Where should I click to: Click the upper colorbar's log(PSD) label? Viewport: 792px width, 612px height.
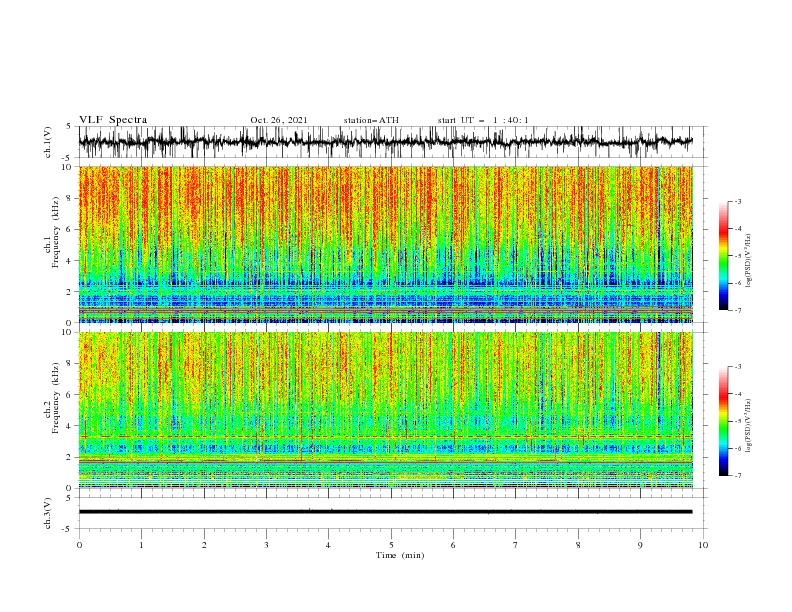tap(749, 261)
